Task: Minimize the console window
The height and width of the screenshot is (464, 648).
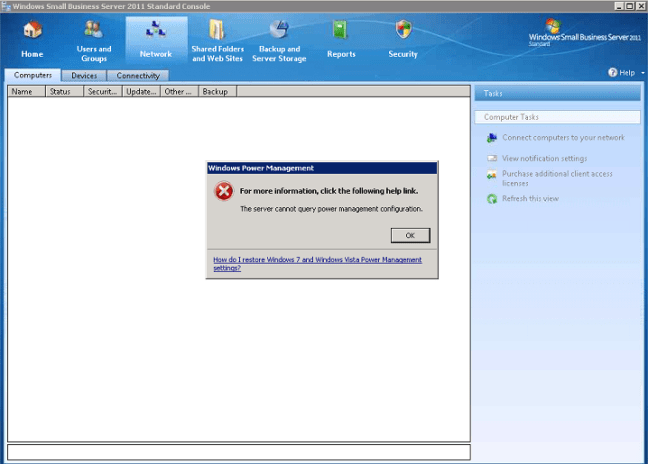Action: [x=619, y=6]
